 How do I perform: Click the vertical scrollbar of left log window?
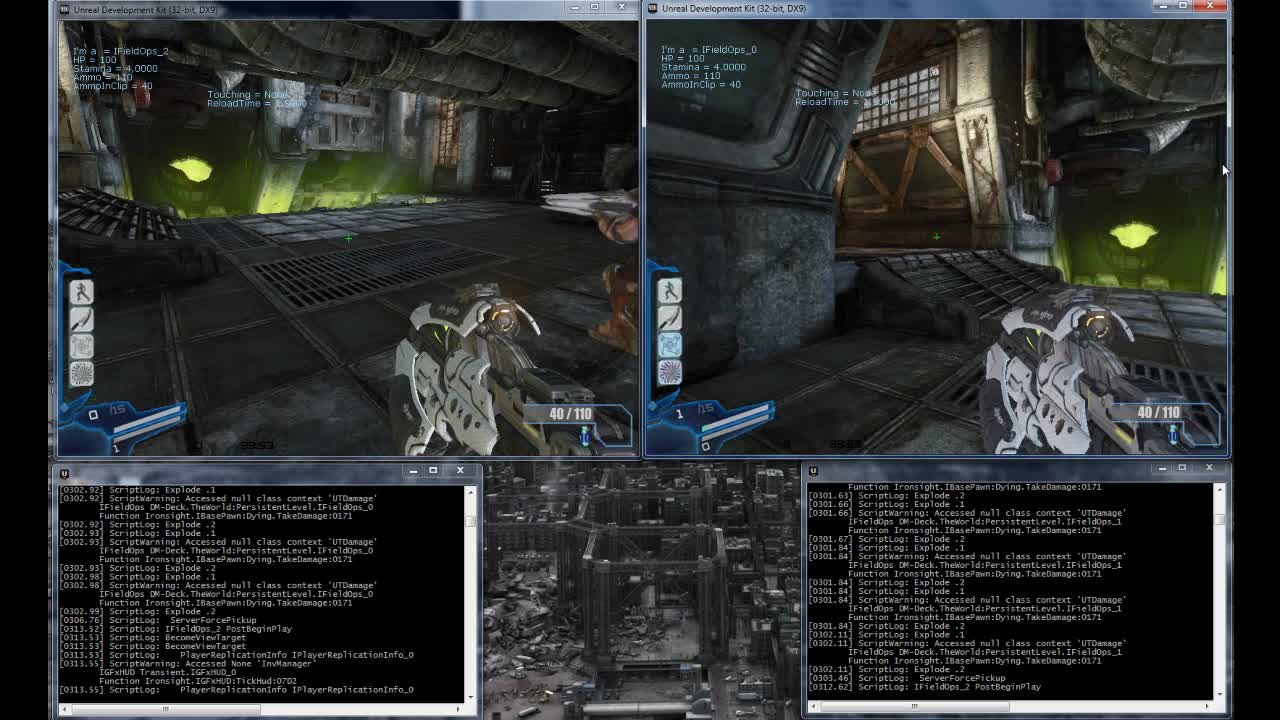click(x=470, y=590)
